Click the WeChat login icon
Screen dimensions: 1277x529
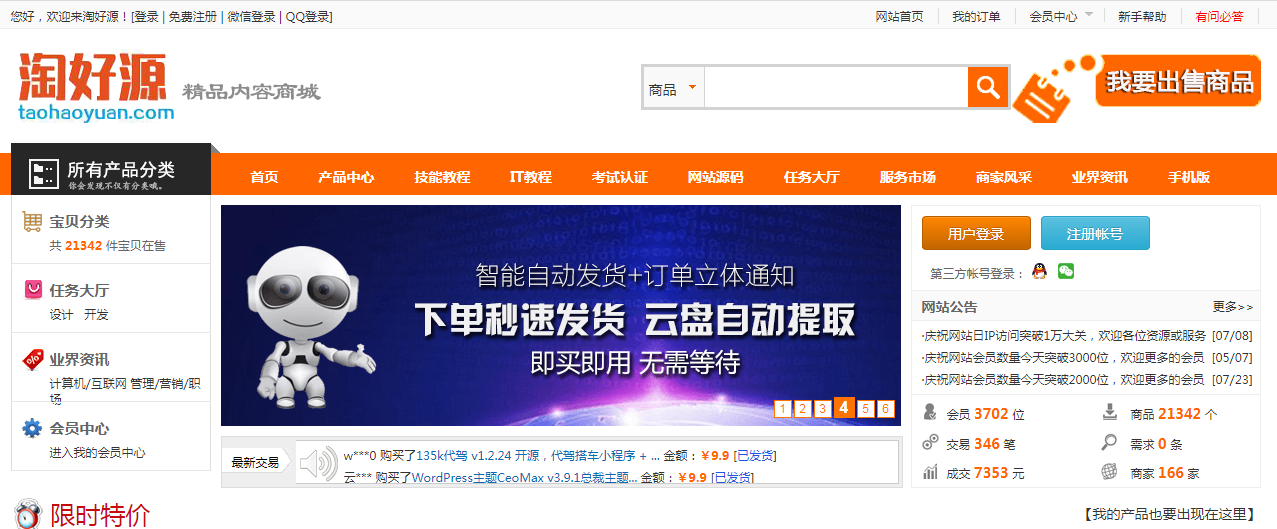(x=1066, y=272)
